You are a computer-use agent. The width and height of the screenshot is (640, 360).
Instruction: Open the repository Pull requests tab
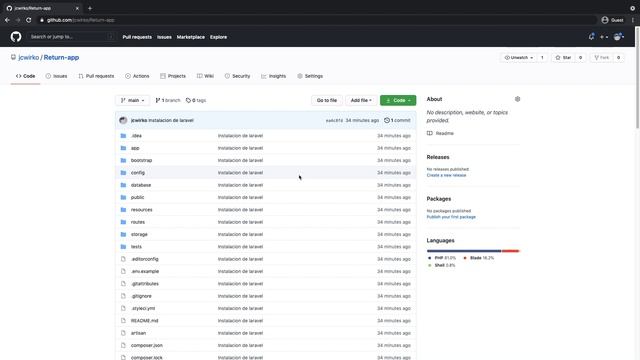pos(96,76)
